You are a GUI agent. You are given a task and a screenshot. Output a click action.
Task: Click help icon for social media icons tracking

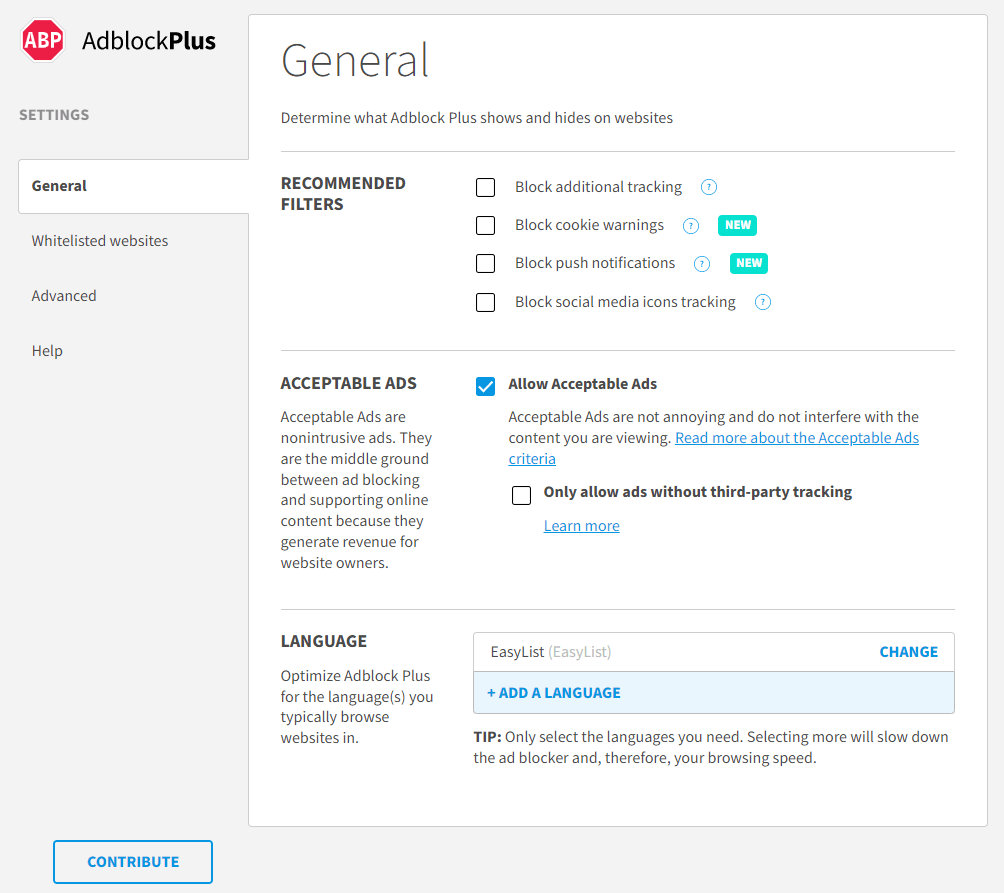tap(763, 301)
